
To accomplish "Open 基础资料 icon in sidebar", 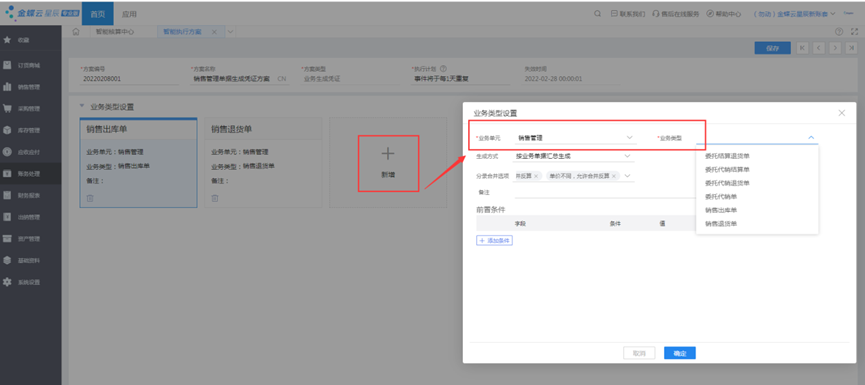I will point(8,260).
